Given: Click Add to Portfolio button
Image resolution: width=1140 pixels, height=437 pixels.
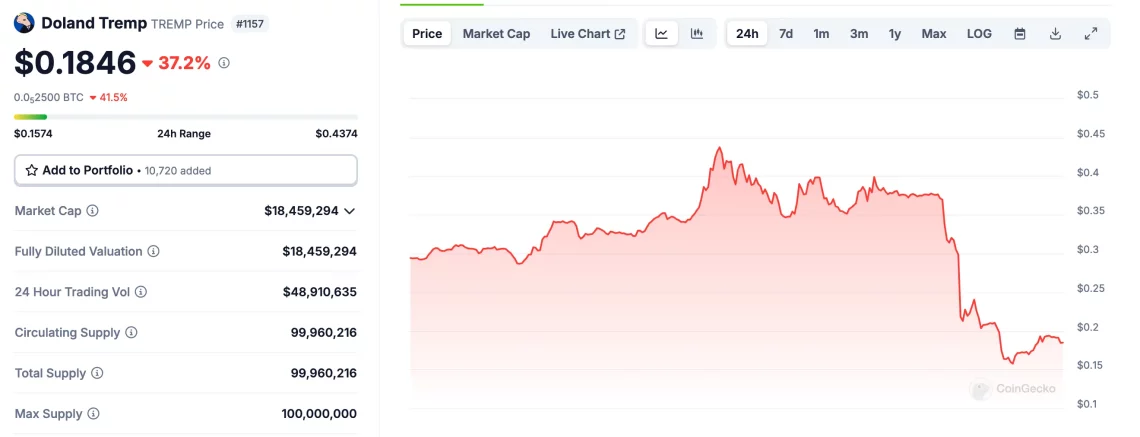Looking at the screenshot, I should 186,170.
